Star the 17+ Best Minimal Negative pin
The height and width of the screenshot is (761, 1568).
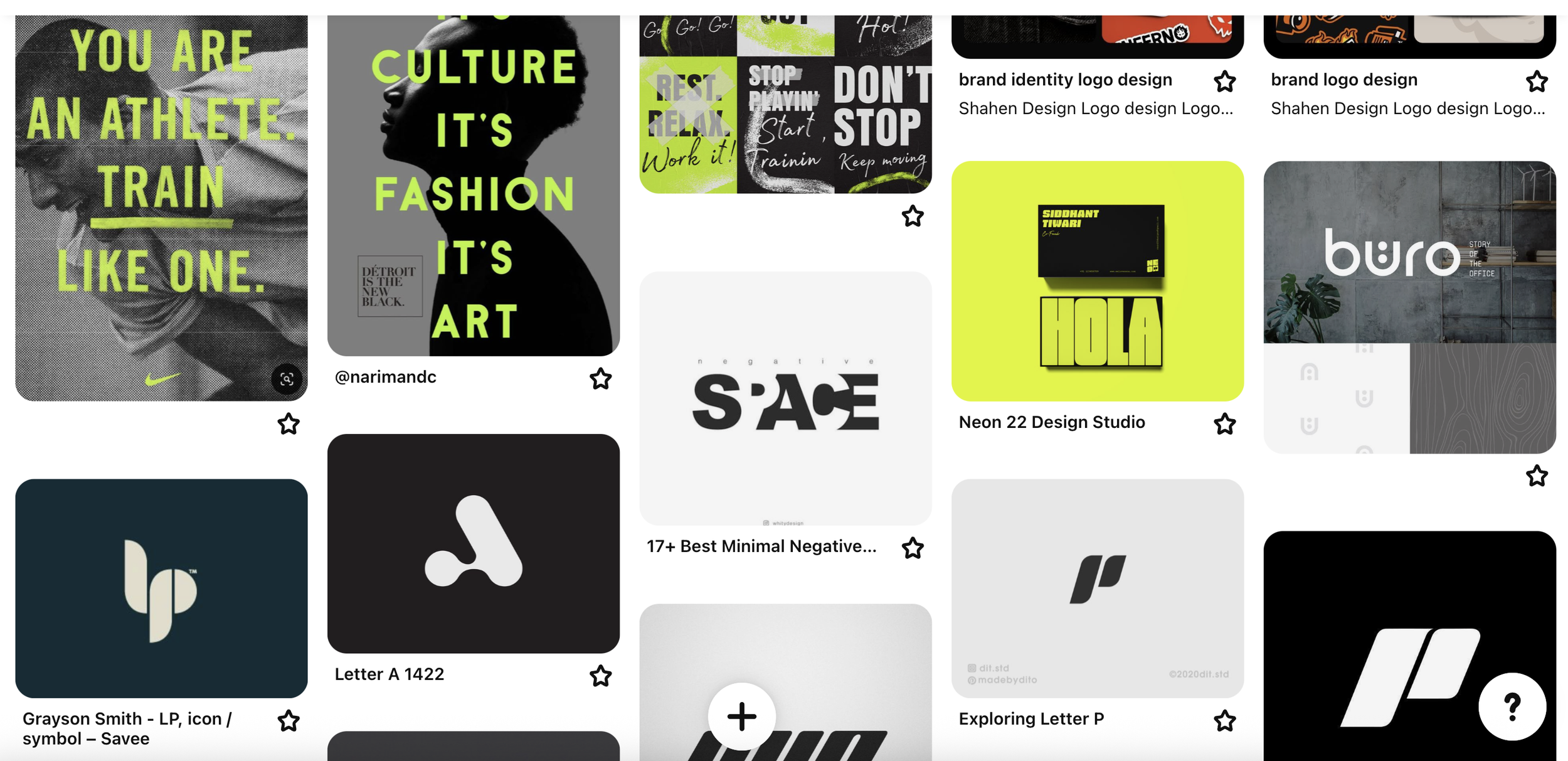coord(913,548)
